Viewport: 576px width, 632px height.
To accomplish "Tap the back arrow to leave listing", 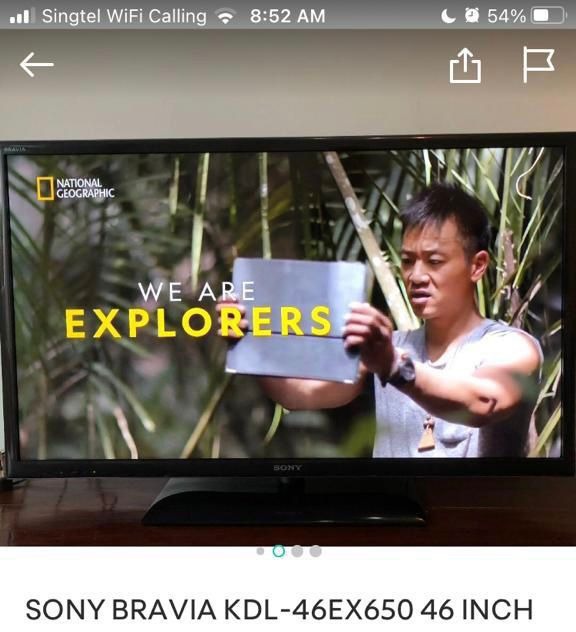I will pyautogui.click(x=37, y=64).
